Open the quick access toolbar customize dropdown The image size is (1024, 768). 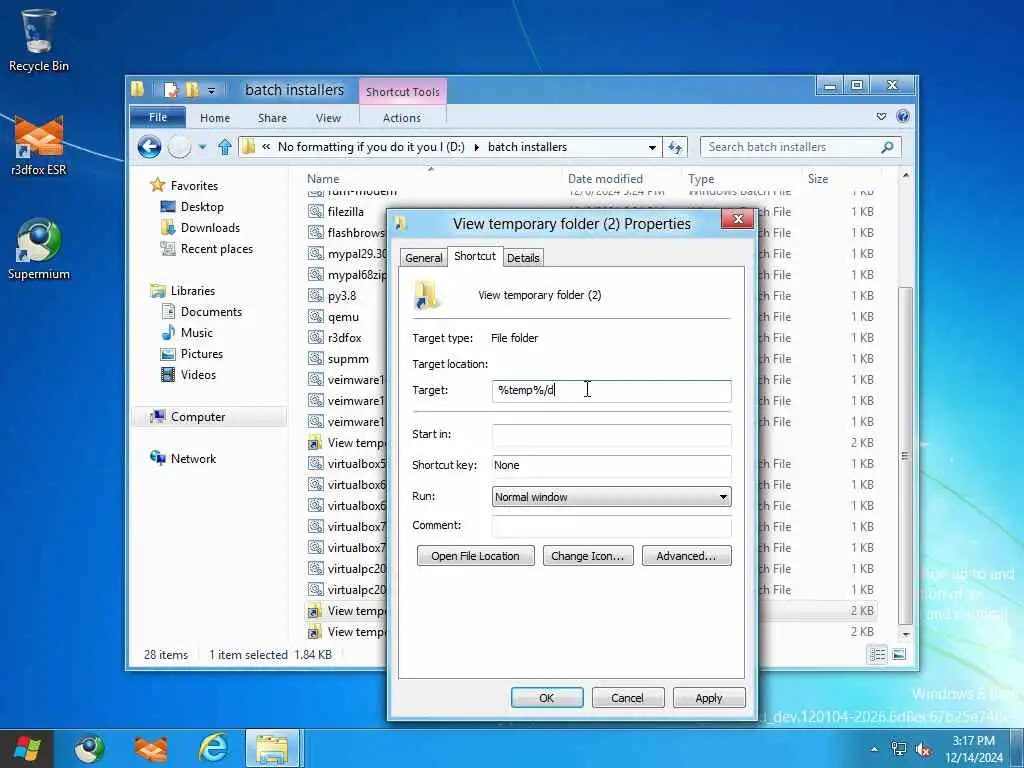(x=212, y=91)
